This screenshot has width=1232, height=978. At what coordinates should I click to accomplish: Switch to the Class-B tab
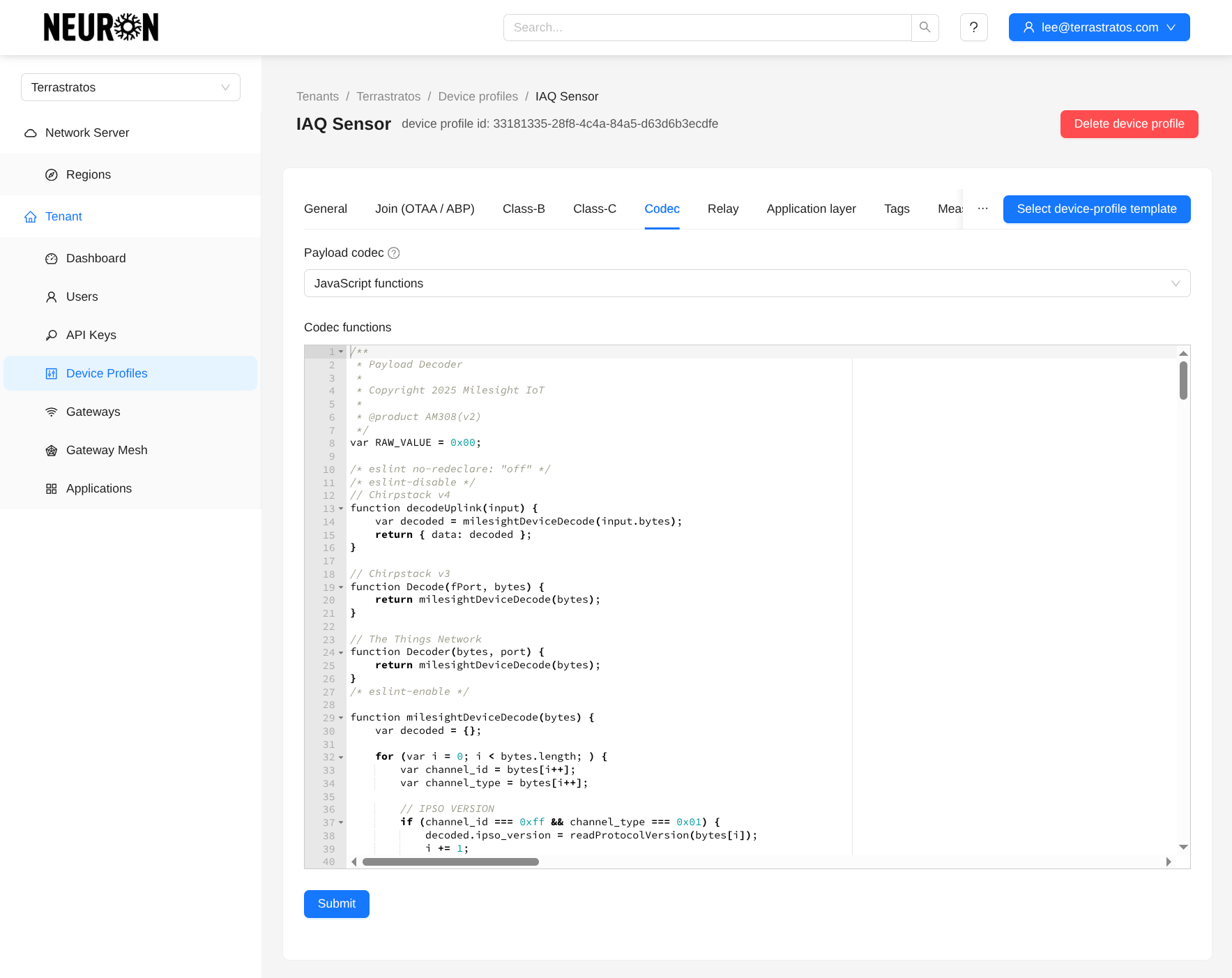coord(524,209)
